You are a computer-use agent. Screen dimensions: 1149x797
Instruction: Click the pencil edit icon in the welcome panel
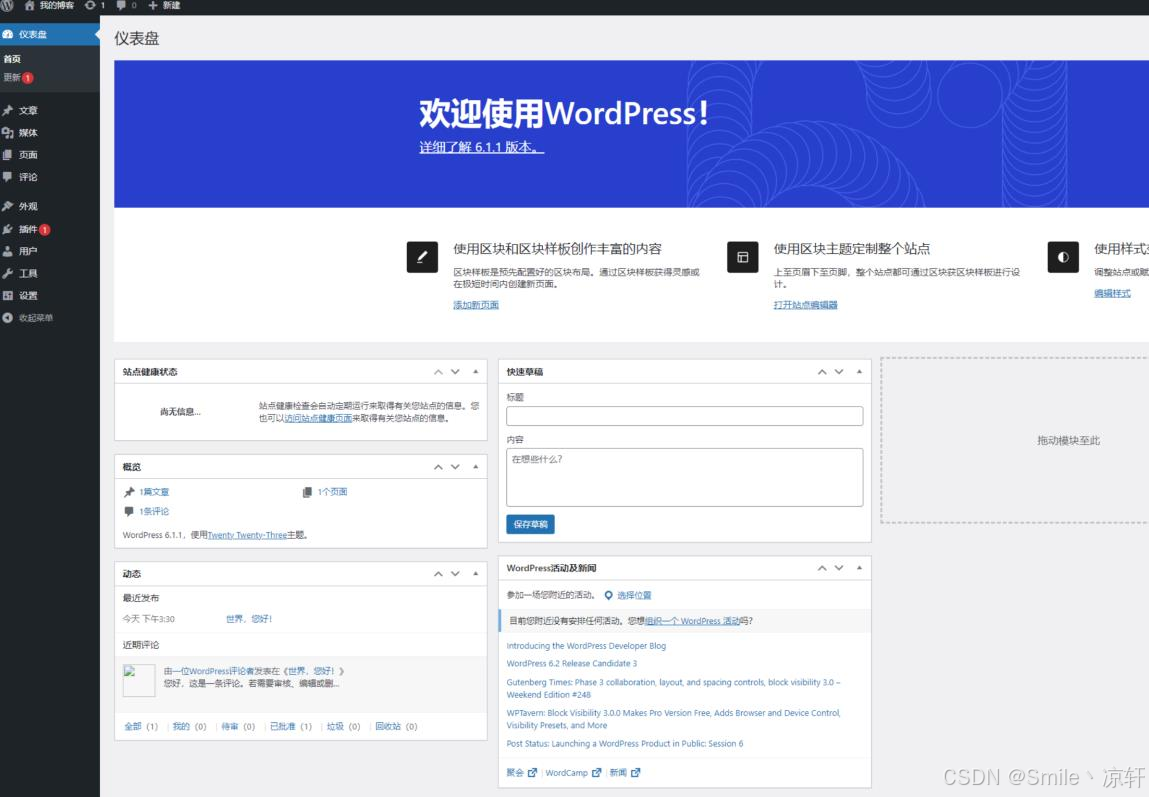pos(422,257)
